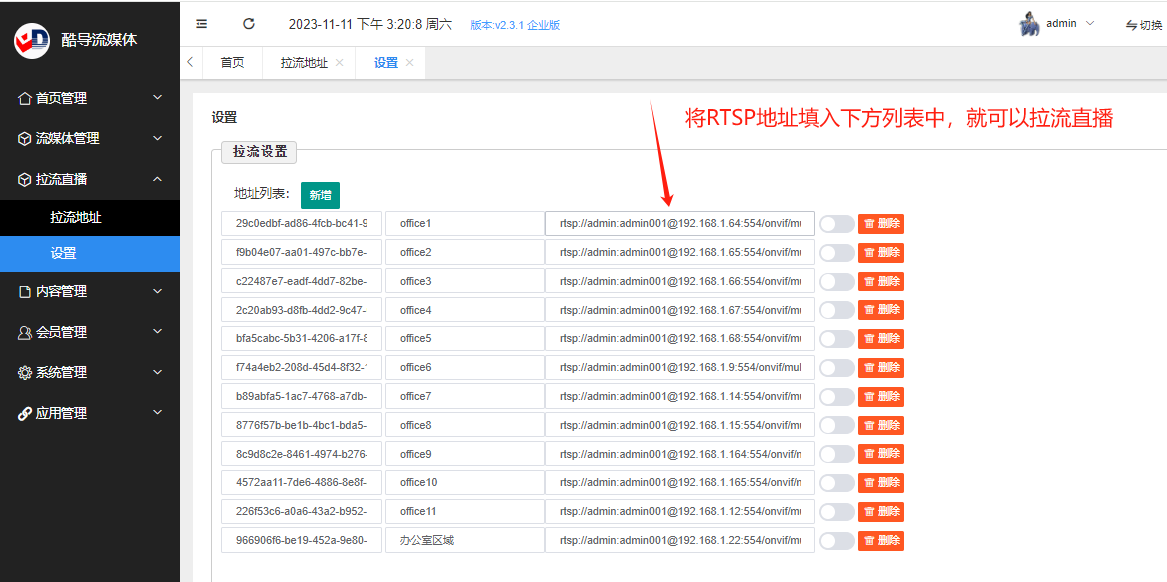Expand the 首页管理 sidebar menu
The height and width of the screenshot is (582, 1167).
90,97
